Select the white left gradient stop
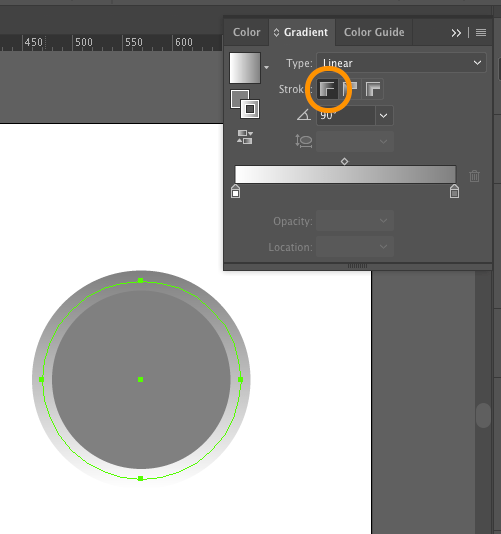This screenshot has height=534, width=501. click(x=235, y=191)
